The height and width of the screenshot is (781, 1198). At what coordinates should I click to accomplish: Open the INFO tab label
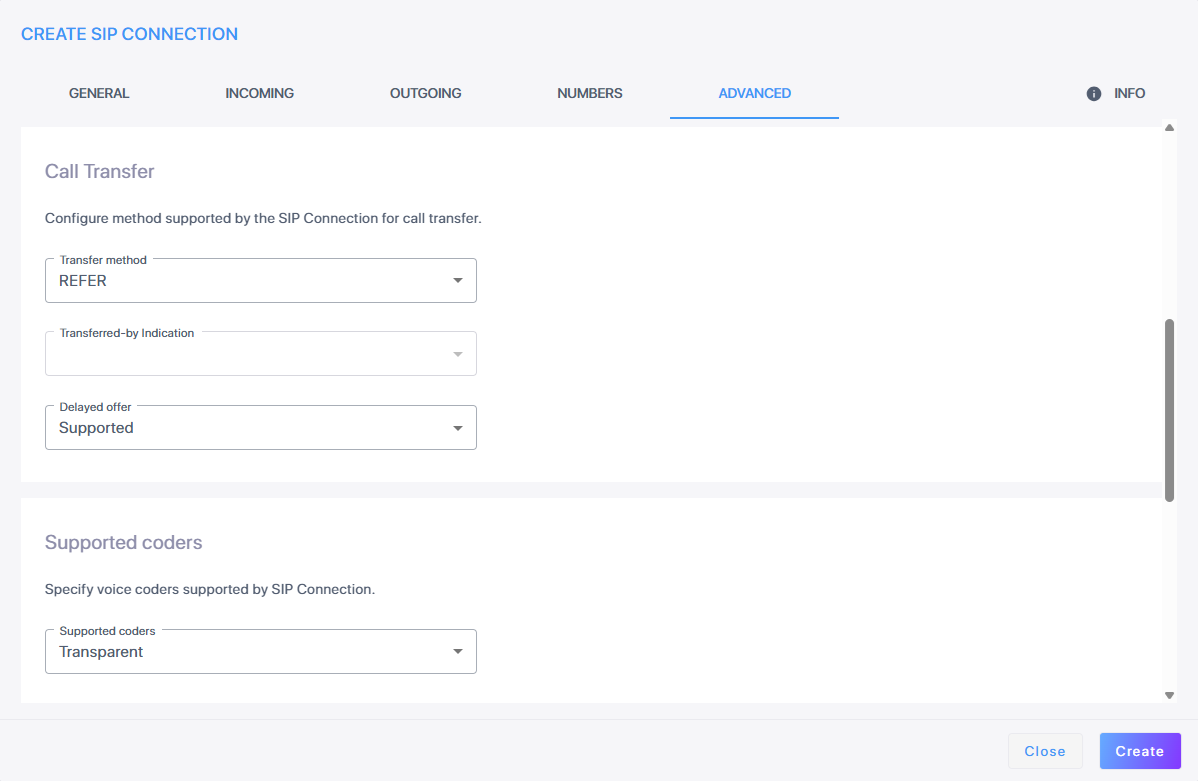1130,94
